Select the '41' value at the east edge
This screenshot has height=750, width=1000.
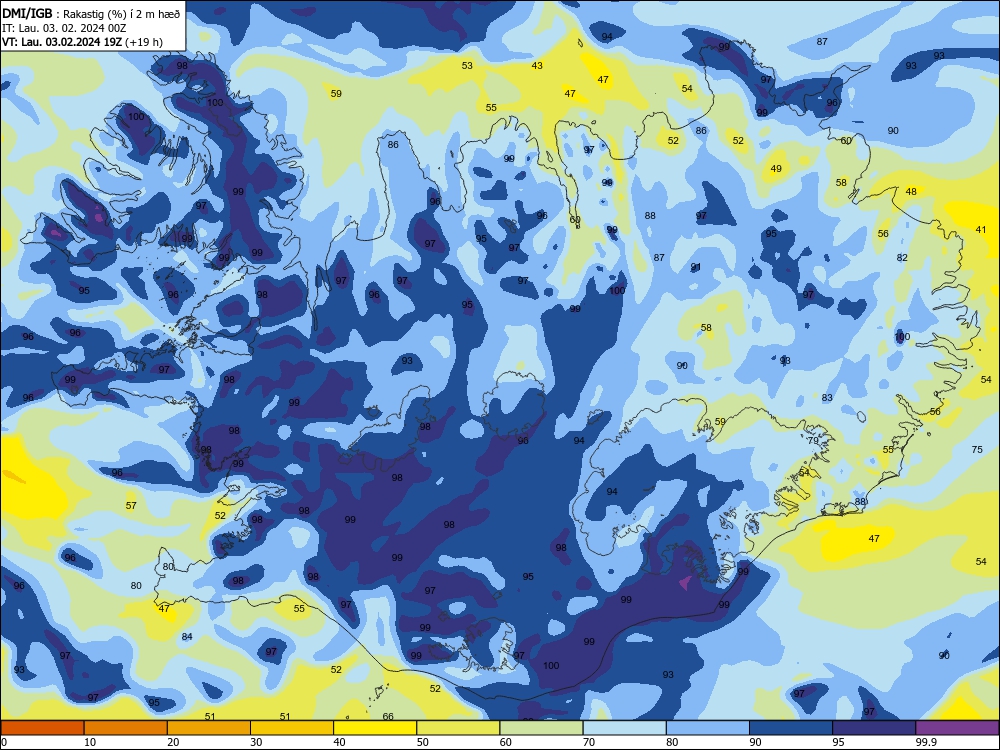click(981, 230)
